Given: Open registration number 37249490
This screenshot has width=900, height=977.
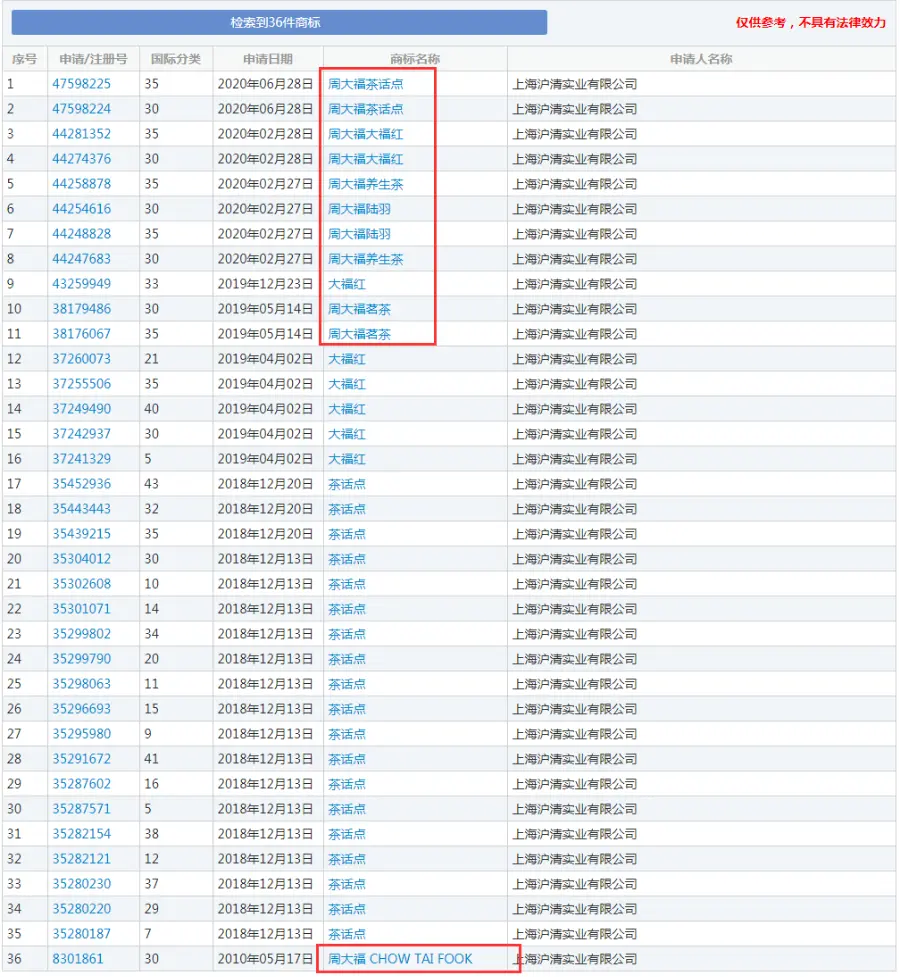Looking at the screenshot, I should [82, 409].
